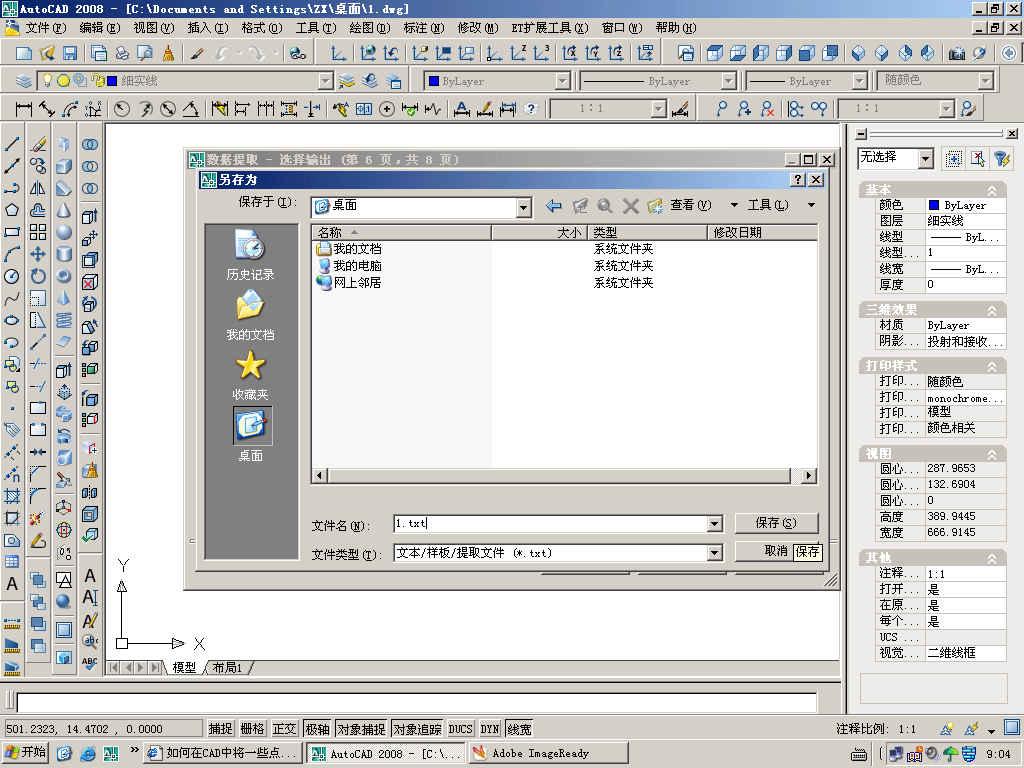Open Internet Explorer quick launch icon
The height and width of the screenshot is (768, 1024).
click(x=88, y=753)
